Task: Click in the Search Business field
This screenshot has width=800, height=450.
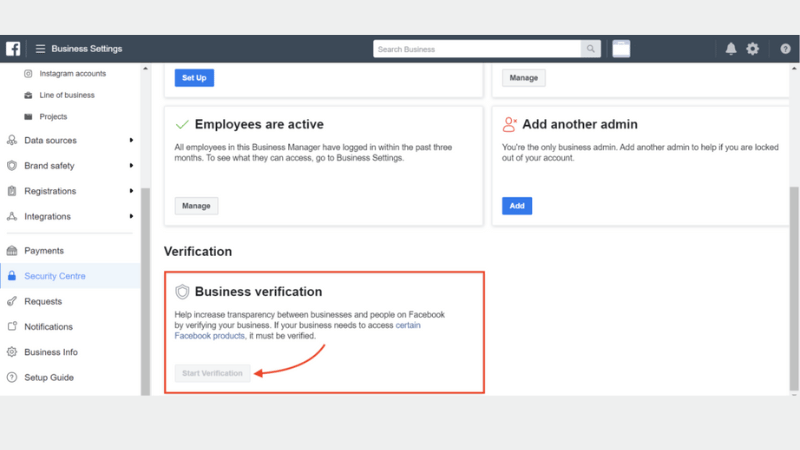Action: [477, 48]
